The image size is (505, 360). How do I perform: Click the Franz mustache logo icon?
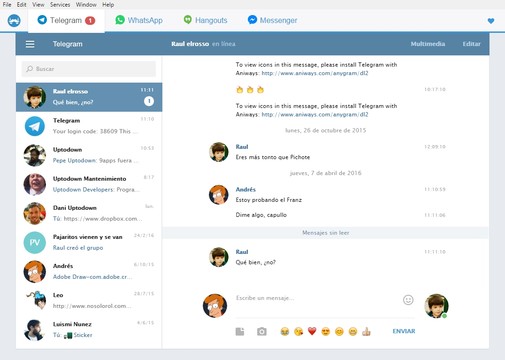click(14, 21)
